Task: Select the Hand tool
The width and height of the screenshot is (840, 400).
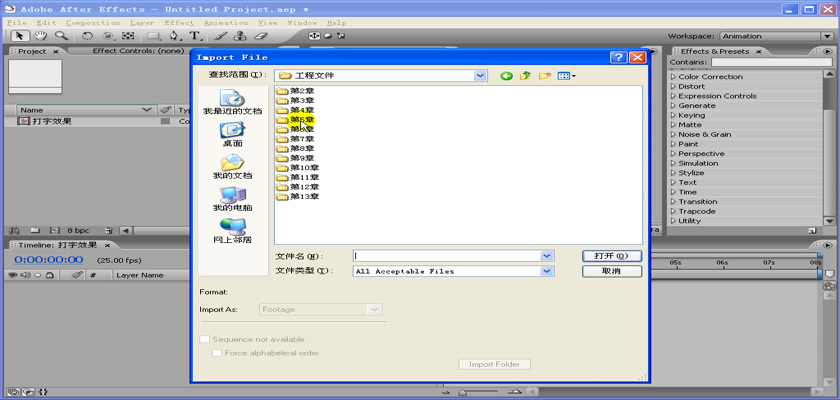Action: [x=41, y=36]
